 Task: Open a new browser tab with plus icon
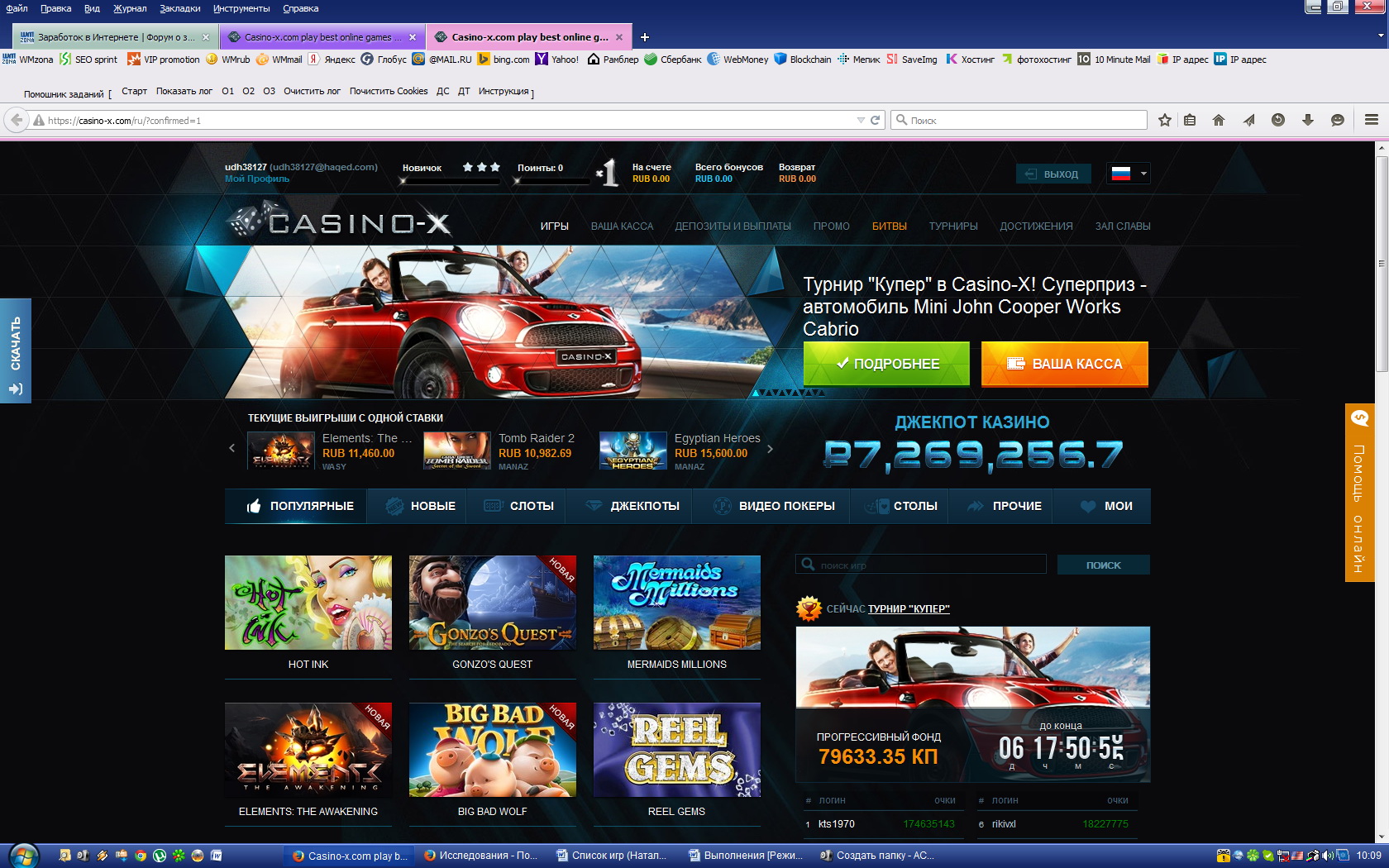pos(645,37)
